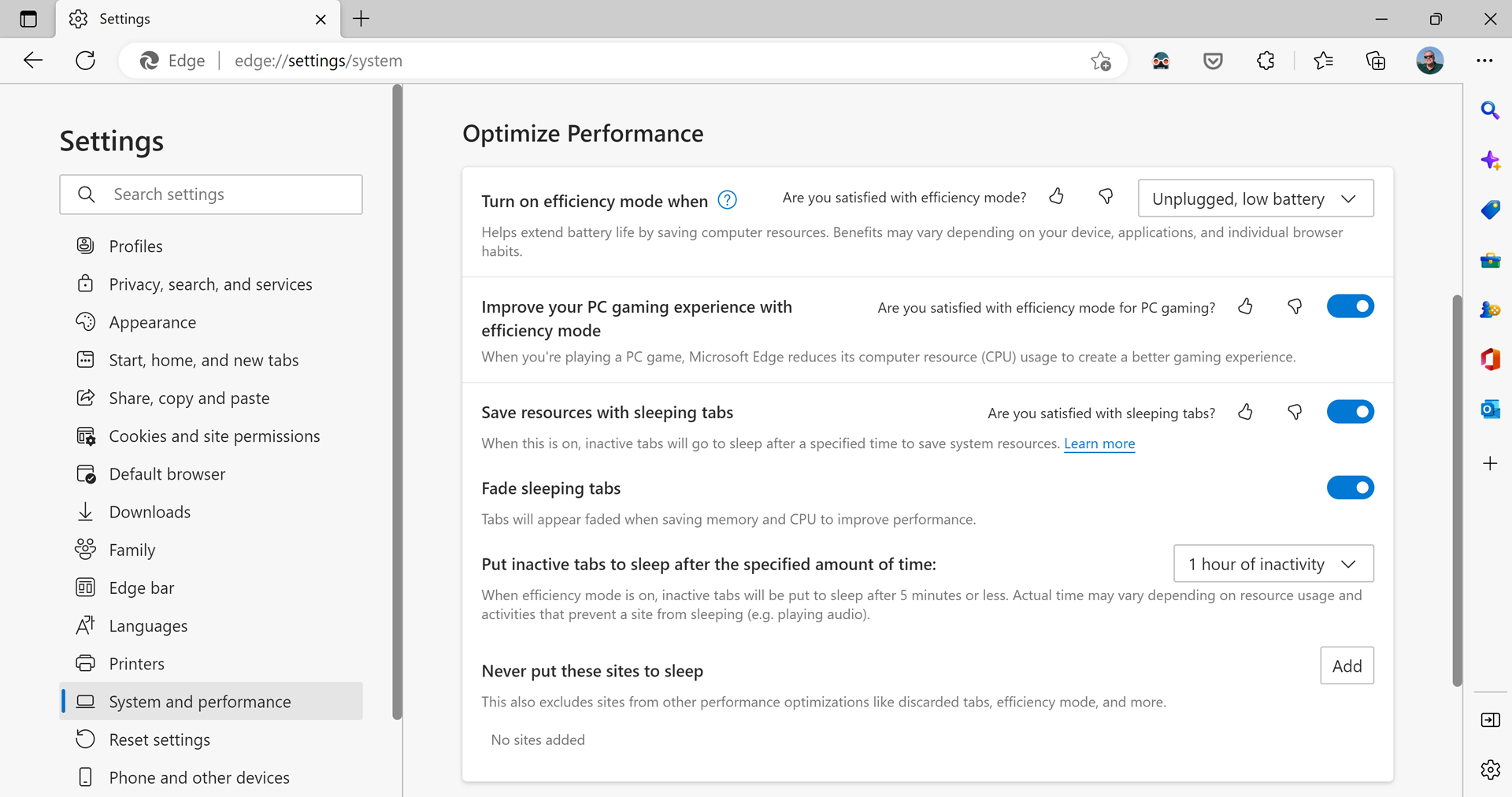Give thumbs down for efficiency mode

point(1106,197)
